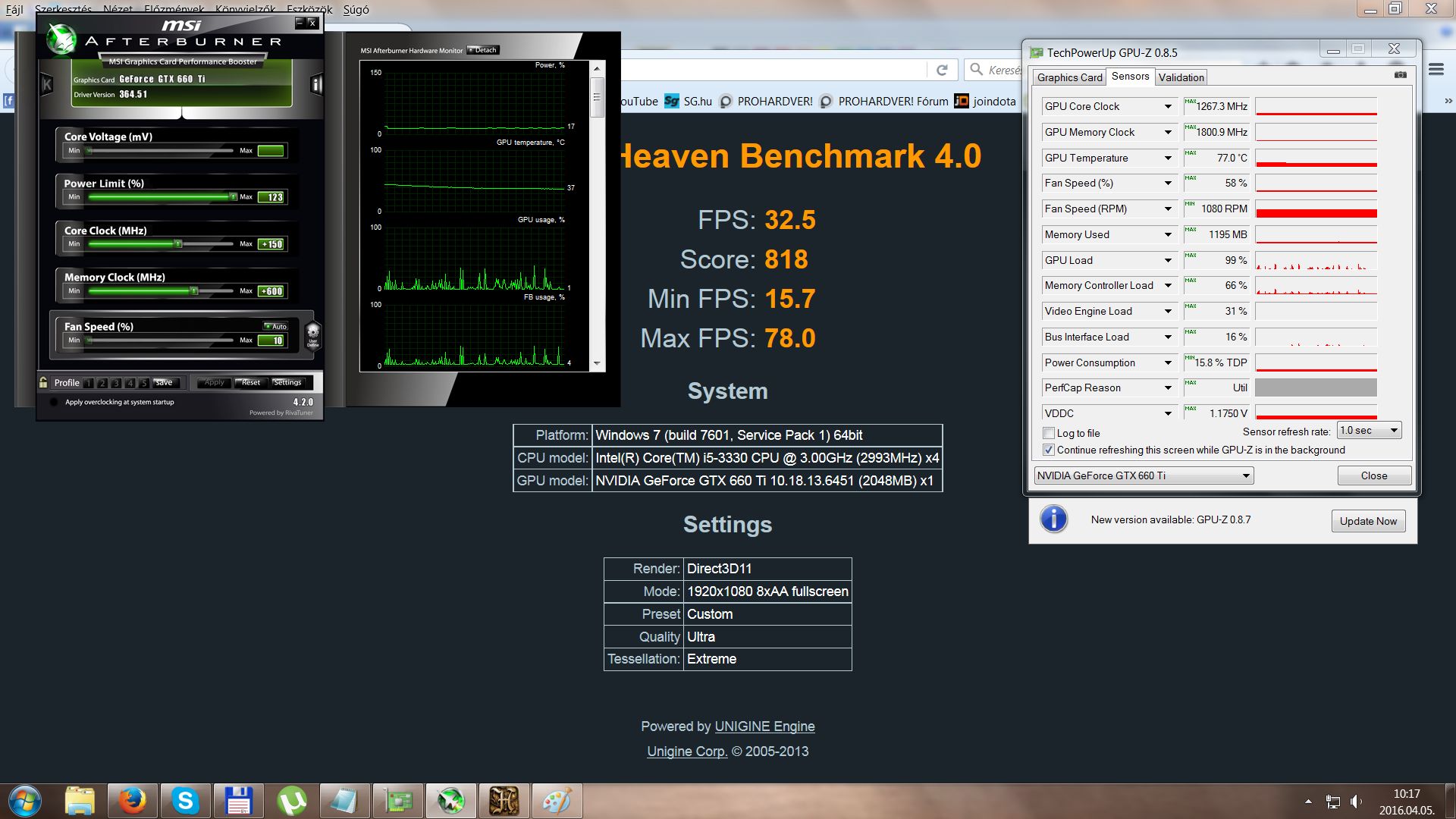Open the NVIDIA GeForce GTX 660 Ti selector
1456x819 pixels.
pyautogui.click(x=1144, y=475)
